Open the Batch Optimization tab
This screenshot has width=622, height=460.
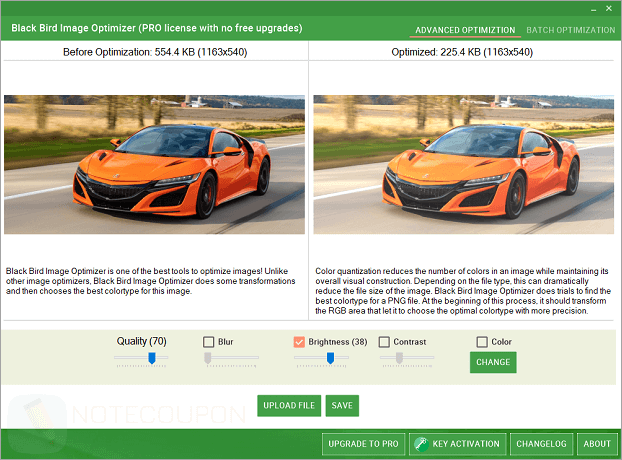(570, 30)
